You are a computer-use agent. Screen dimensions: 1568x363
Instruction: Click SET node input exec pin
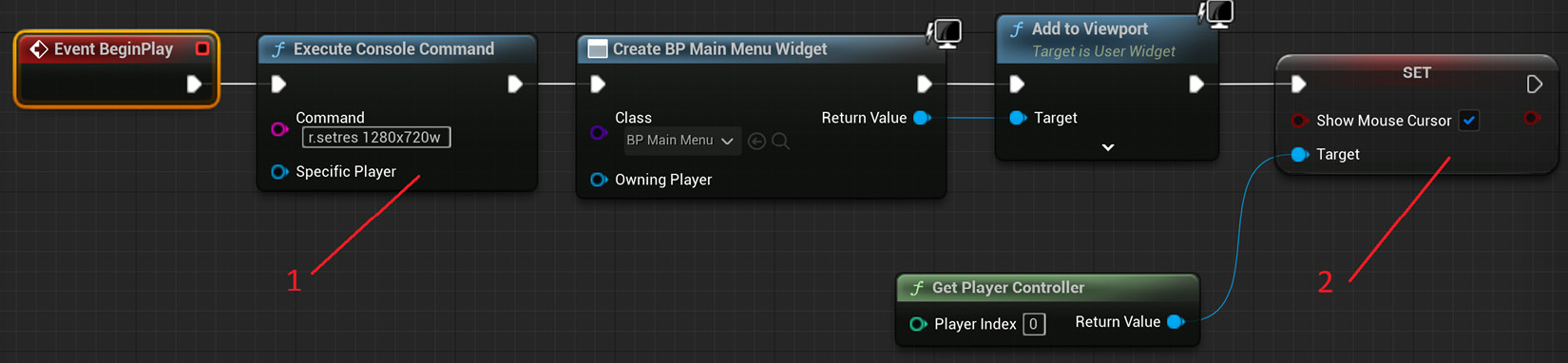[x=1299, y=85]
